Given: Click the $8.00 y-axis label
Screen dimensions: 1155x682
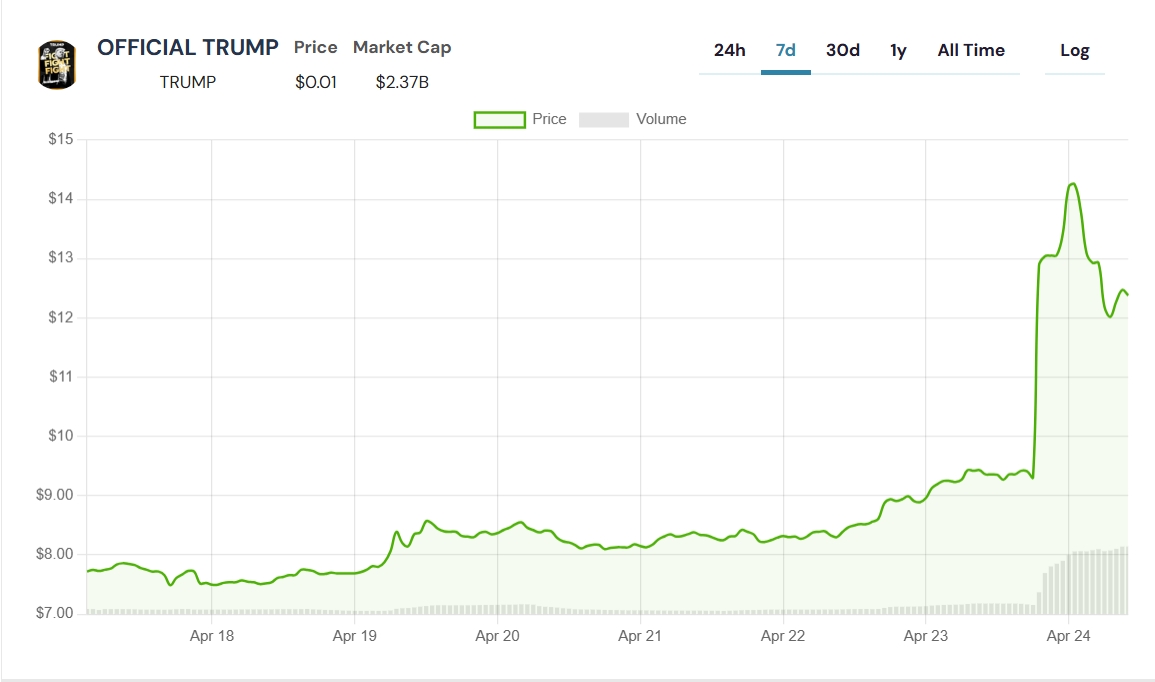Looking at the screenshot, I should coord(55,554).
